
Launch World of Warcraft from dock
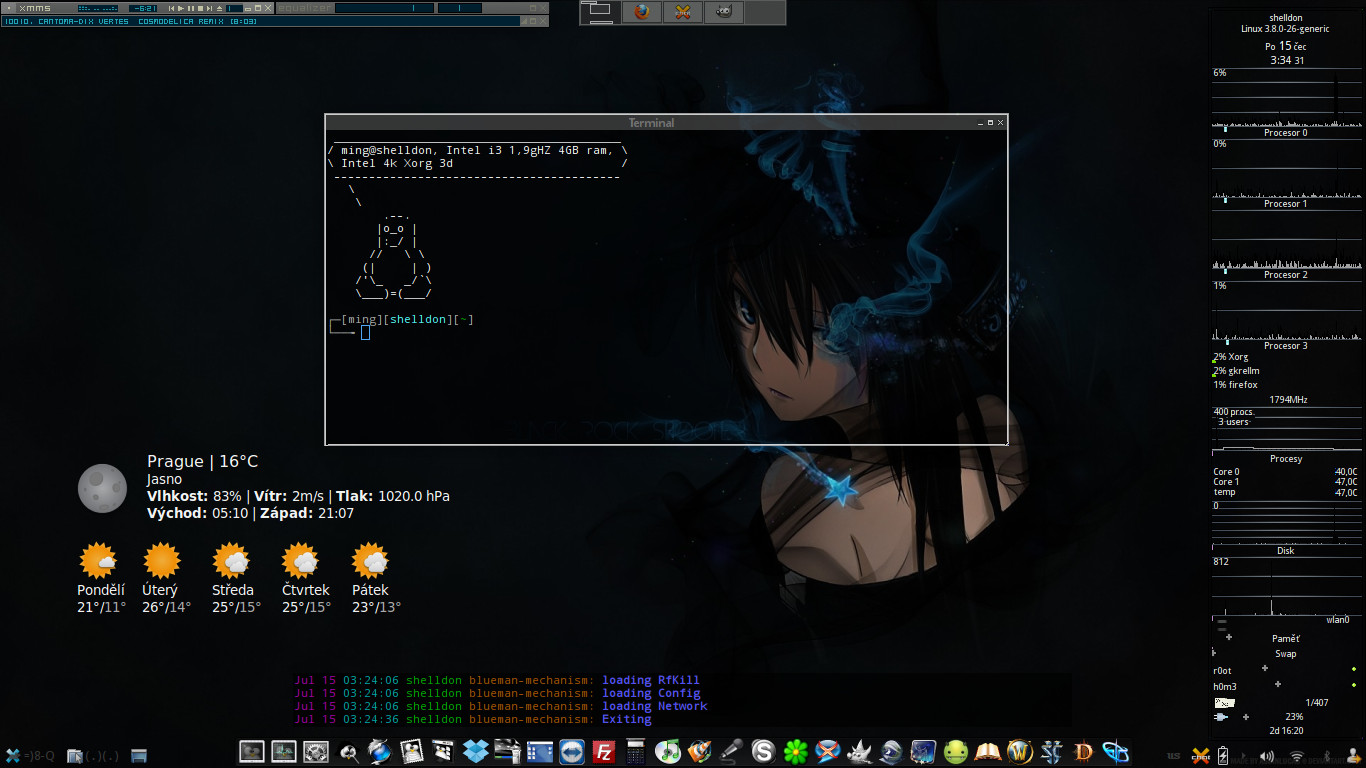[x=1019, y=751]
